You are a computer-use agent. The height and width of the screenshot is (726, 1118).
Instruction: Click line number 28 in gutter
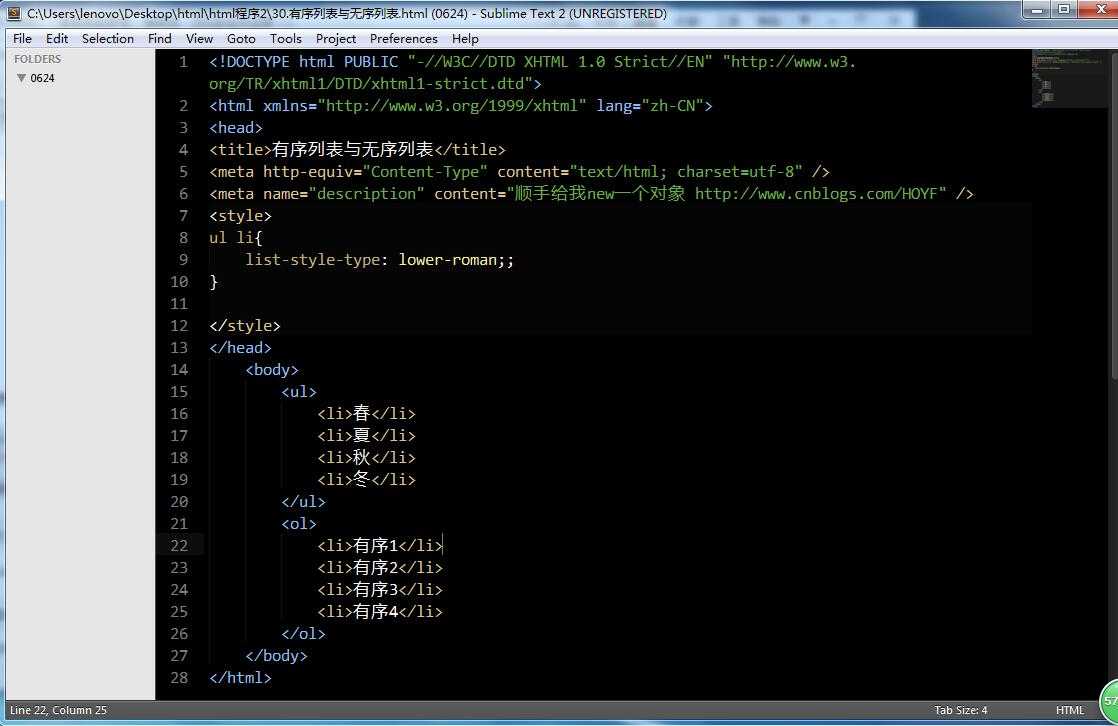179,678
